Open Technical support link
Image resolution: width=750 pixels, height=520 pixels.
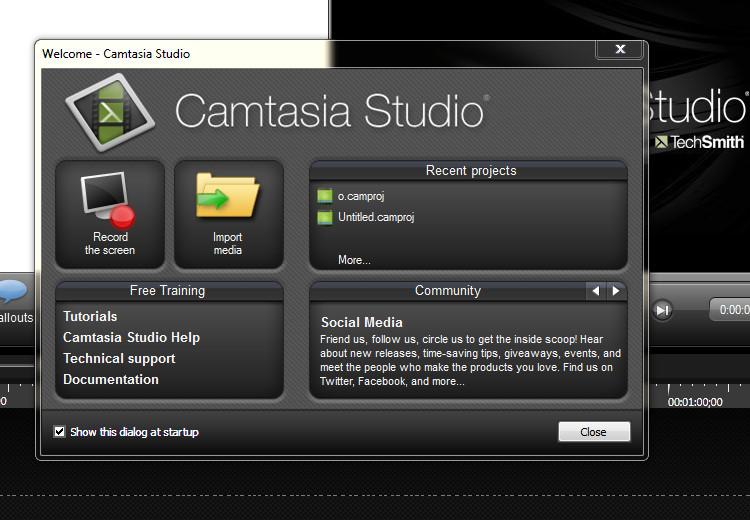[119, 358]
